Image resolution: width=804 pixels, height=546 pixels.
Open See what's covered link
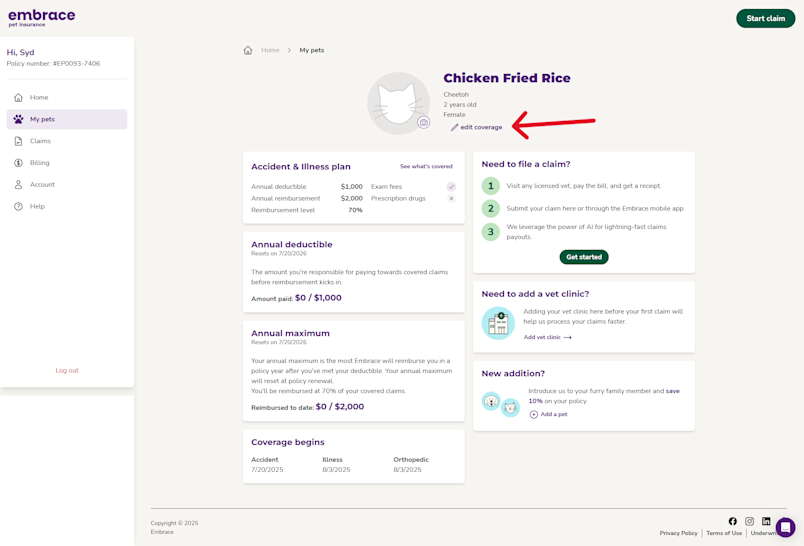(426, 167)
